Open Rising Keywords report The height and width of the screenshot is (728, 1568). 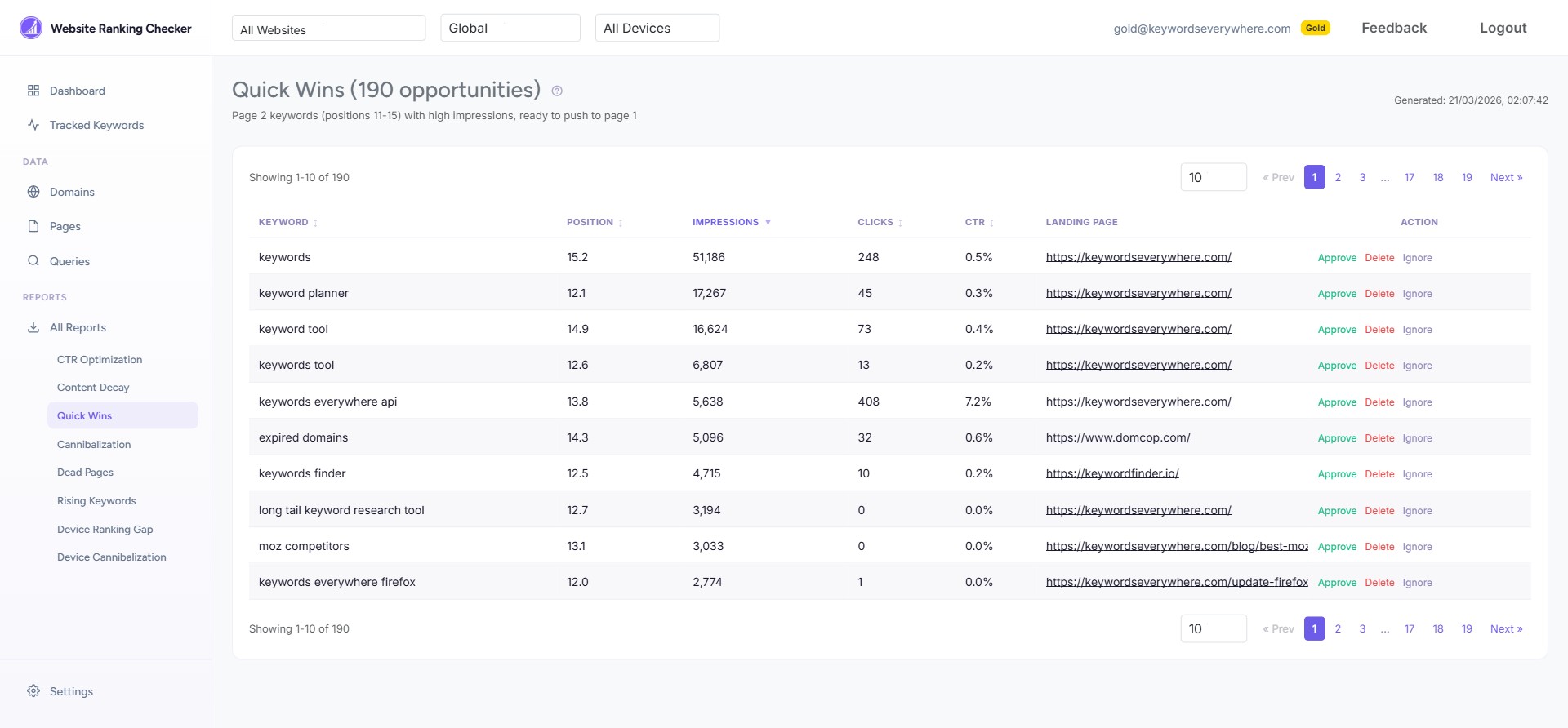tap(96, 500)
